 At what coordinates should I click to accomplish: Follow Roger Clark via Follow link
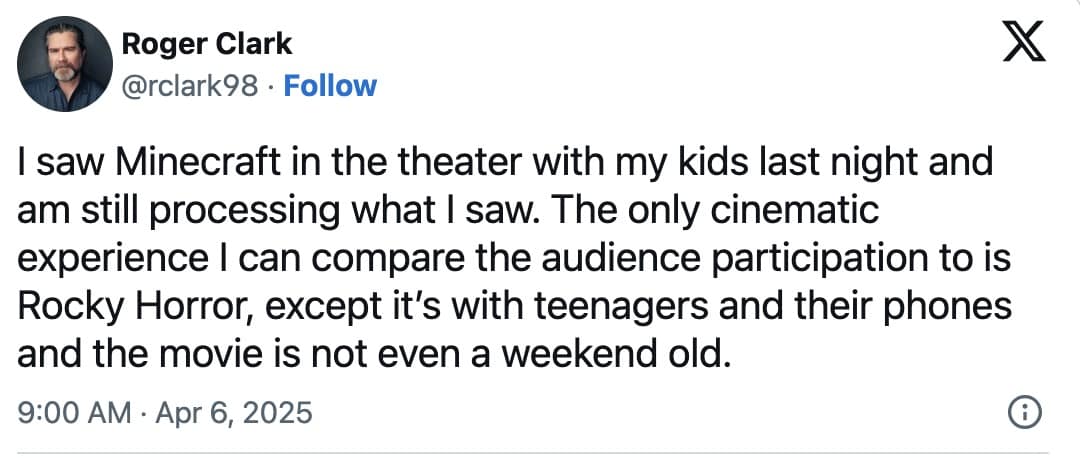point(330,86)
